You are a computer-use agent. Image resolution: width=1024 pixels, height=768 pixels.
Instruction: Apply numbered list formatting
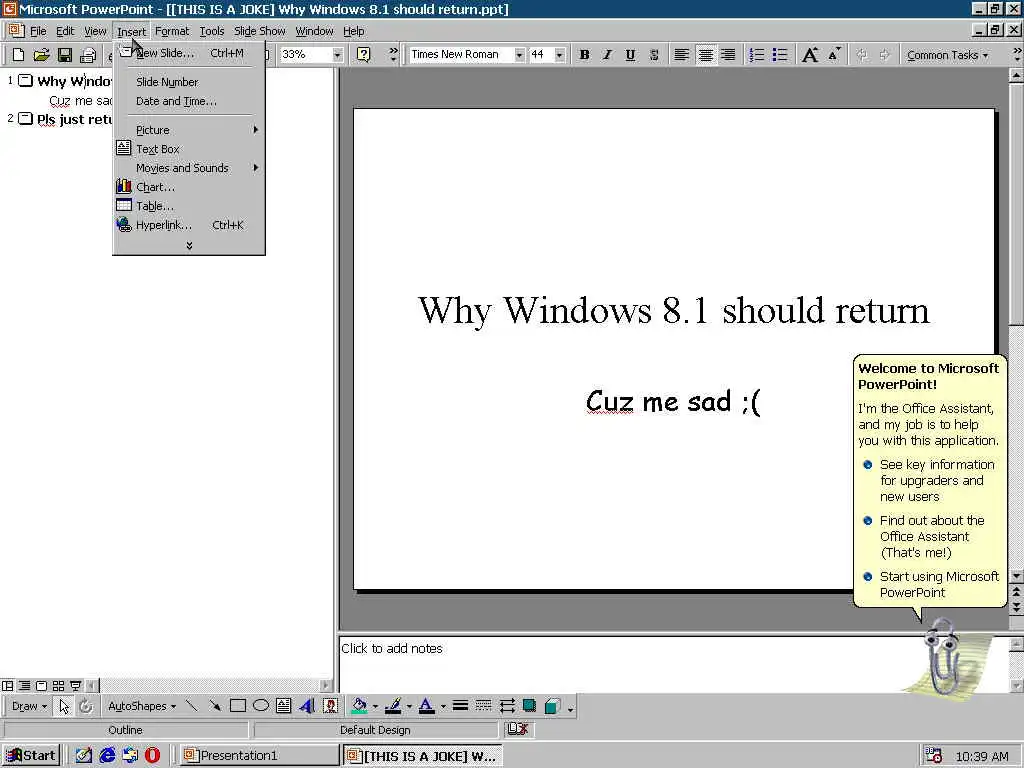click(x=756, y=55)
